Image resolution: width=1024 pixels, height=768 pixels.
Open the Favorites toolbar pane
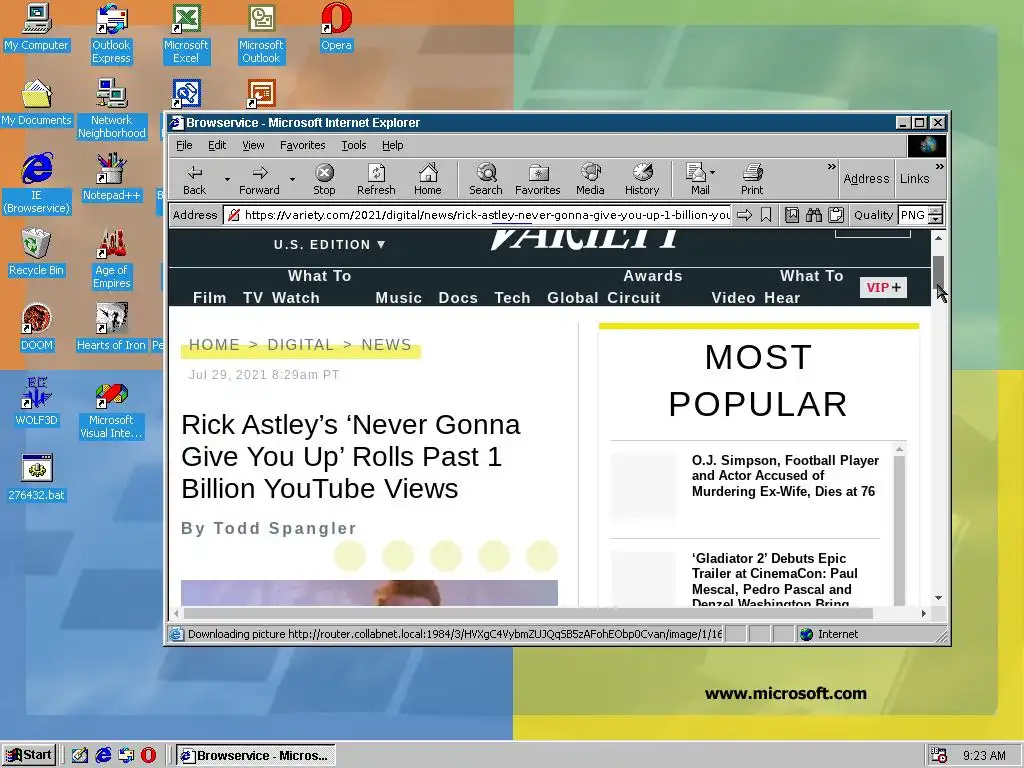(x=537, y=180)
